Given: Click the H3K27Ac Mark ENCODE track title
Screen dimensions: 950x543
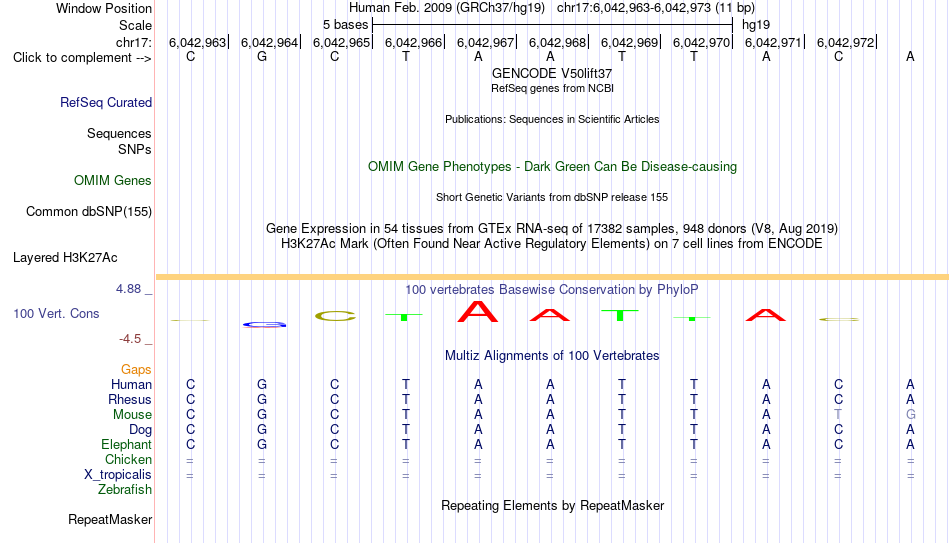Looking at the screenshot, I should (x=552, y=244).
